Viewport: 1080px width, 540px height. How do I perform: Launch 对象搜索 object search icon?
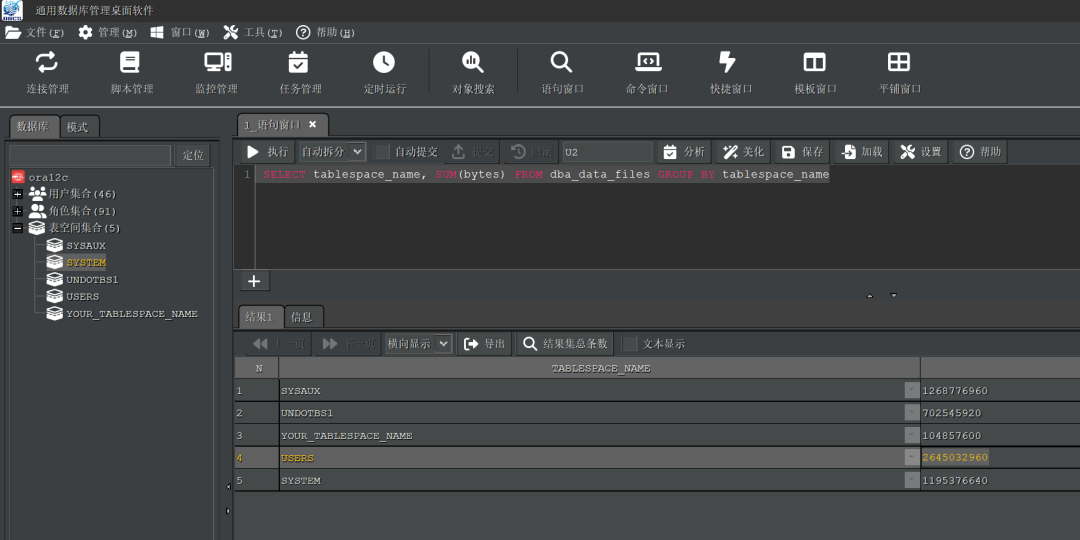click(473, 63)
